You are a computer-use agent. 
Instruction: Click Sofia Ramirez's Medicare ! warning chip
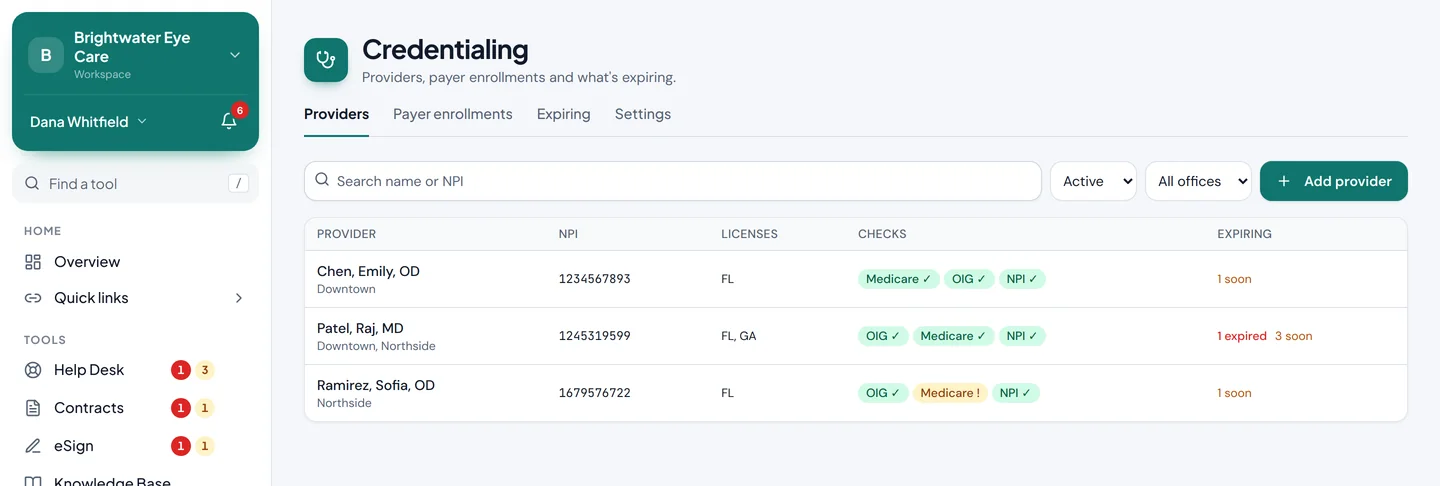click(950, 393)
